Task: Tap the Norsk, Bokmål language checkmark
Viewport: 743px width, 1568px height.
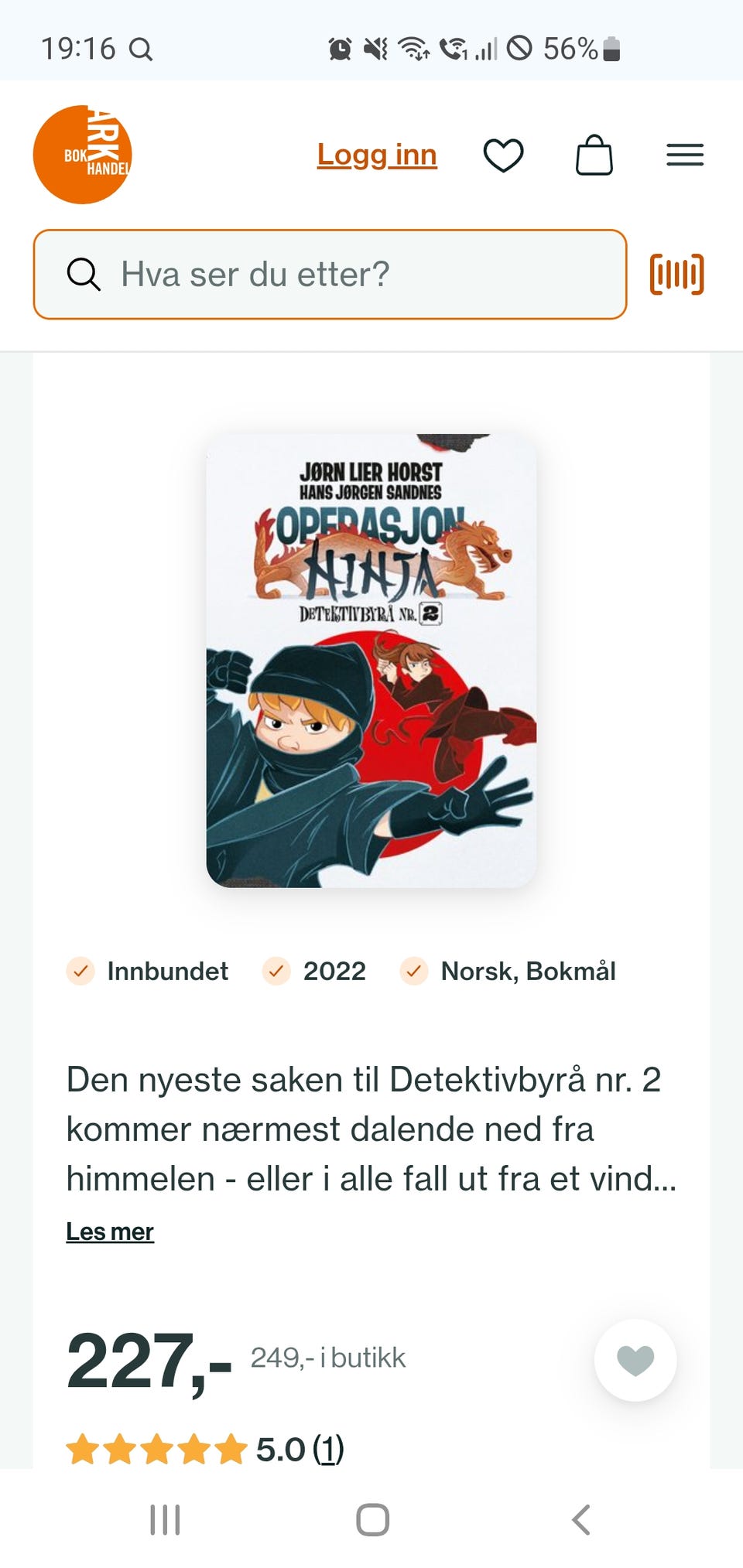Action: pyautogui.click(x=414, y=971)
